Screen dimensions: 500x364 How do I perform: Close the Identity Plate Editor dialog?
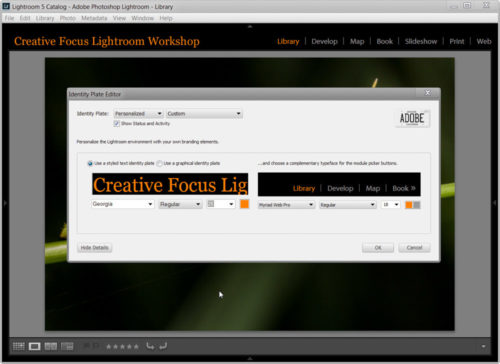tap(428, 93)
